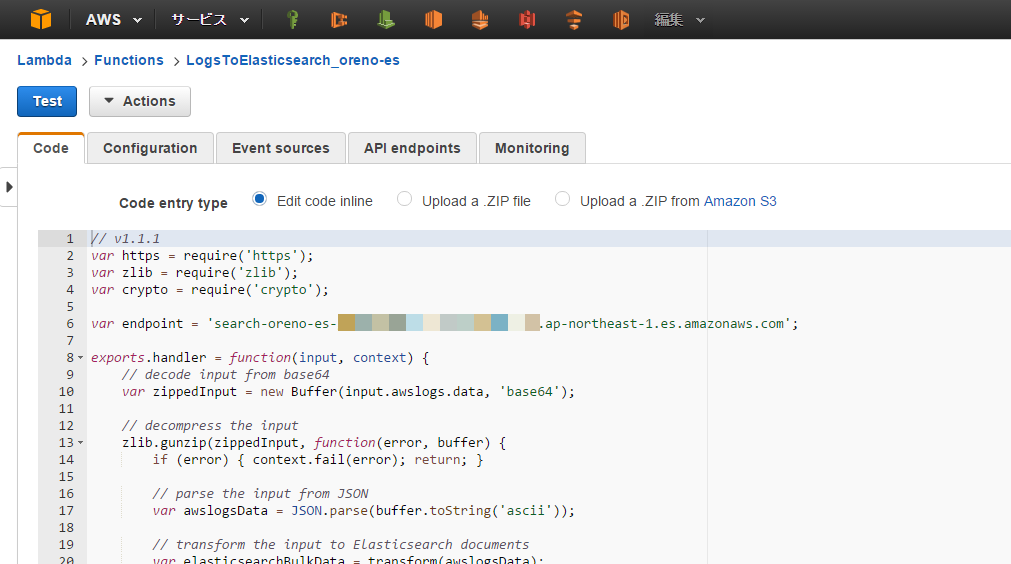The height and width of the screenshot is (564, 1011).
Task: Select Upload a .ZIP file option
Action: point(404,199)
